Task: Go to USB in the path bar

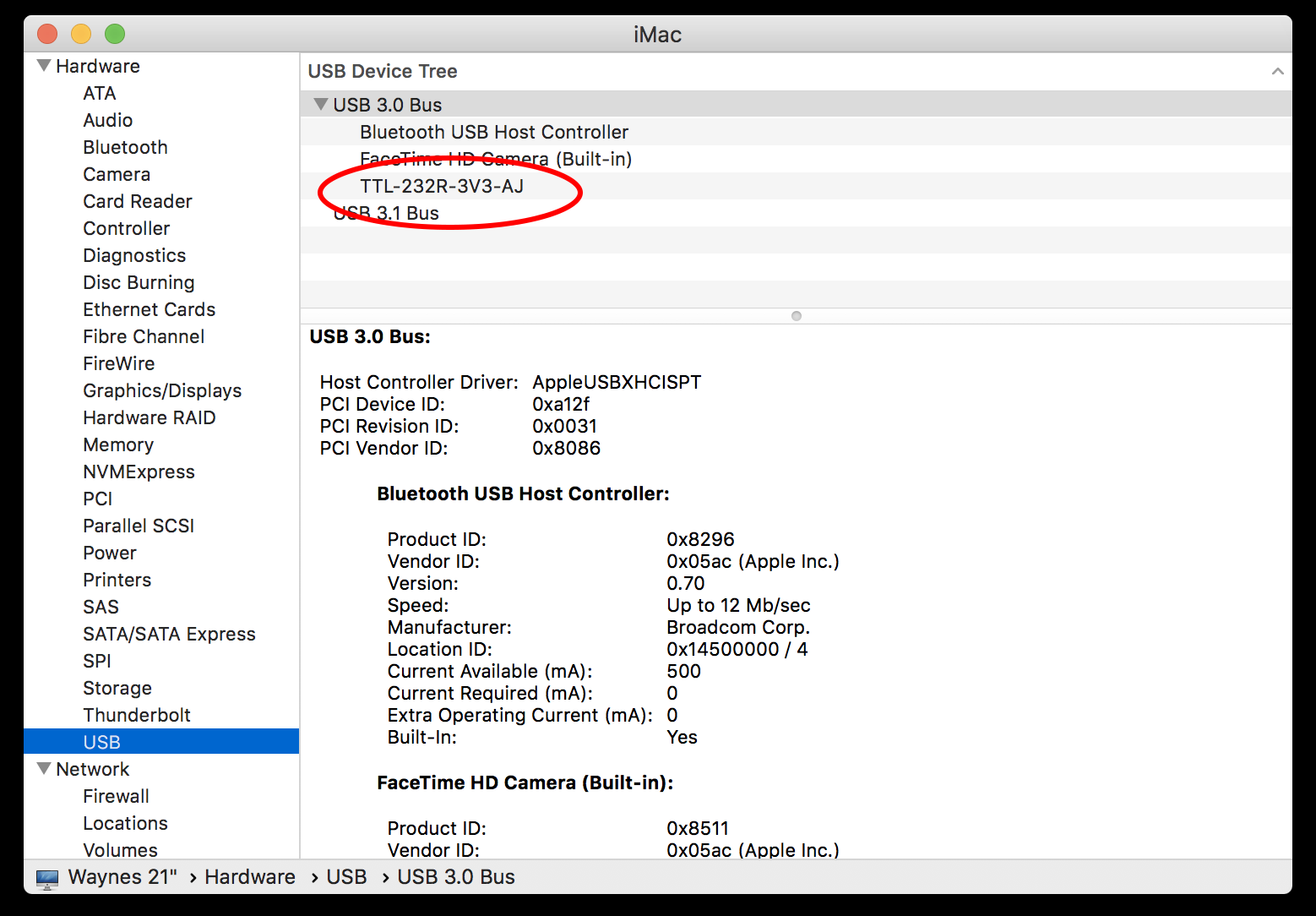Action: [x=346, y=877]
